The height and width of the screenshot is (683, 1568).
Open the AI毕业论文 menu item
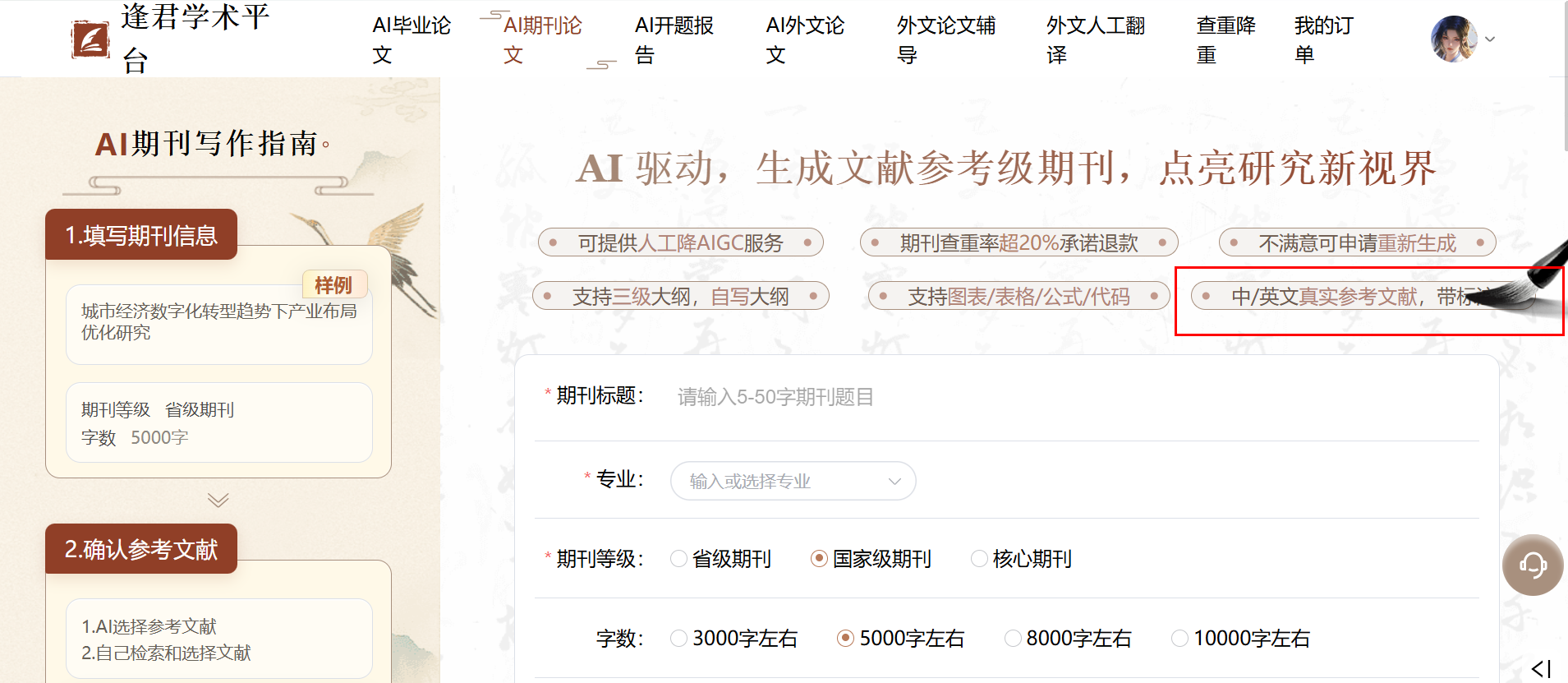click(412, 39)
